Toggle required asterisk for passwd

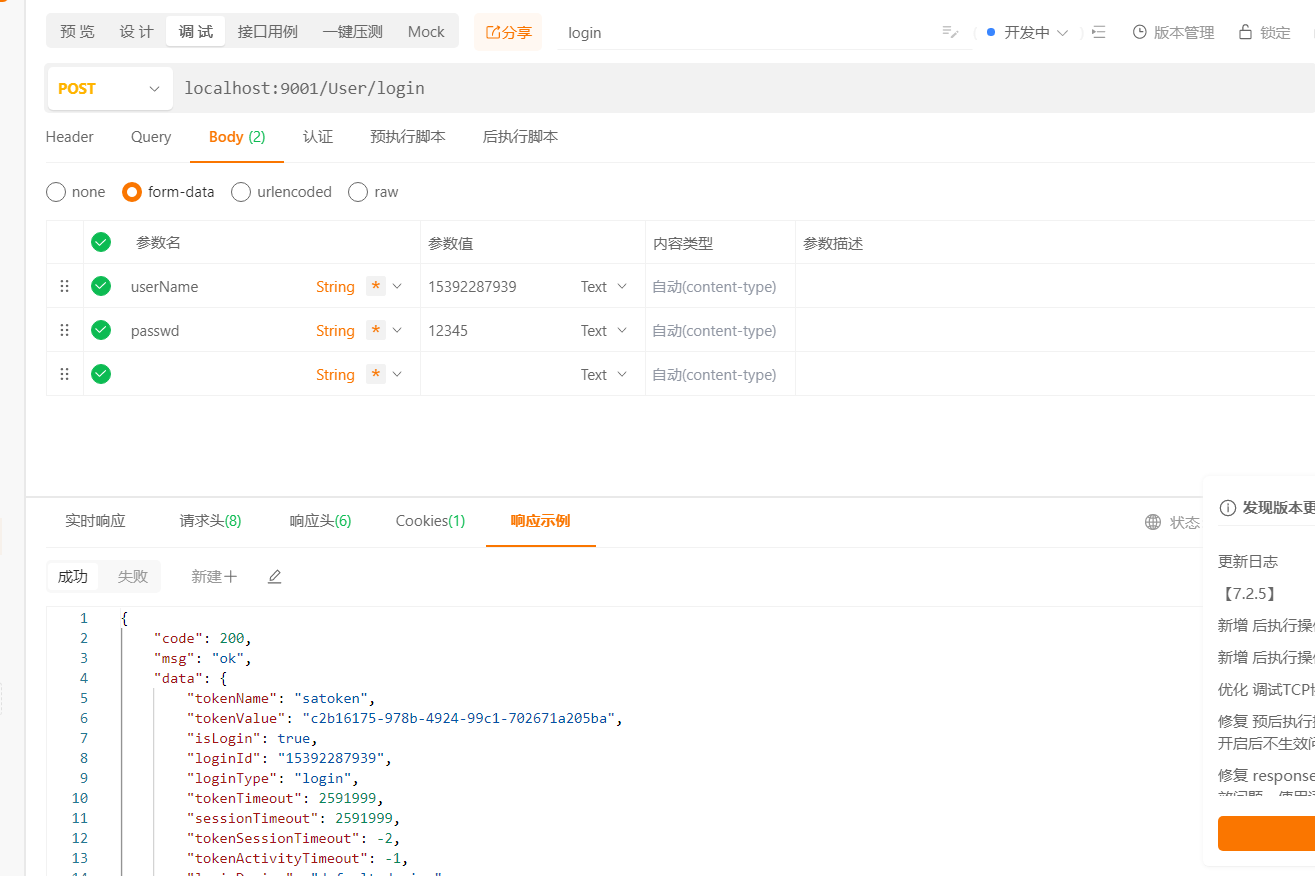coord(376,330)
